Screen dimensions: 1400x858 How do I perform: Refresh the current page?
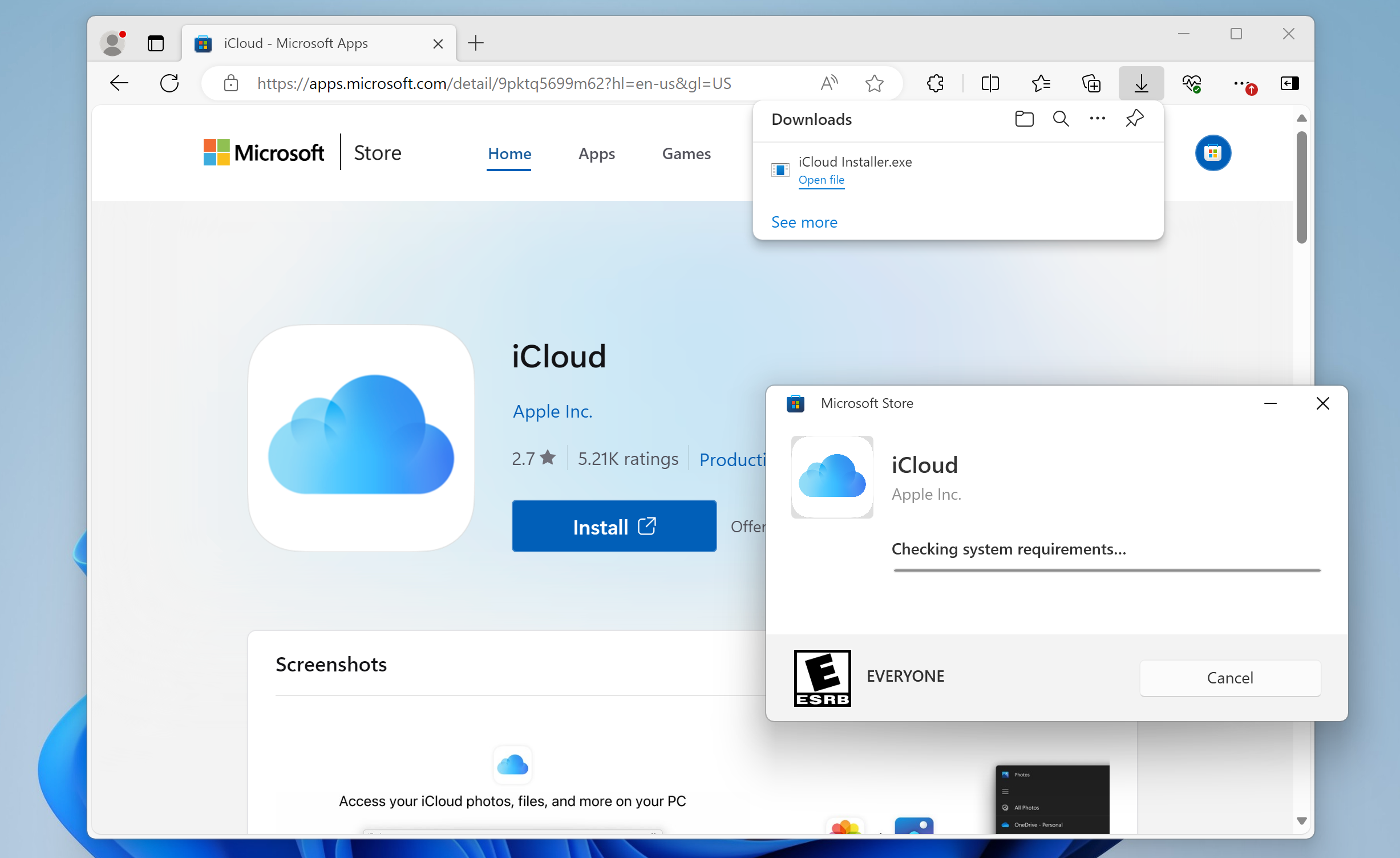click(169, 83)
